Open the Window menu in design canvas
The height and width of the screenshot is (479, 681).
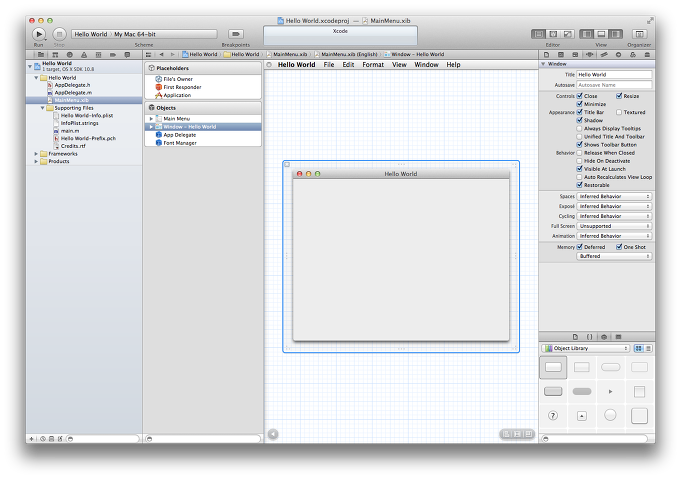(x=426, y=65)
